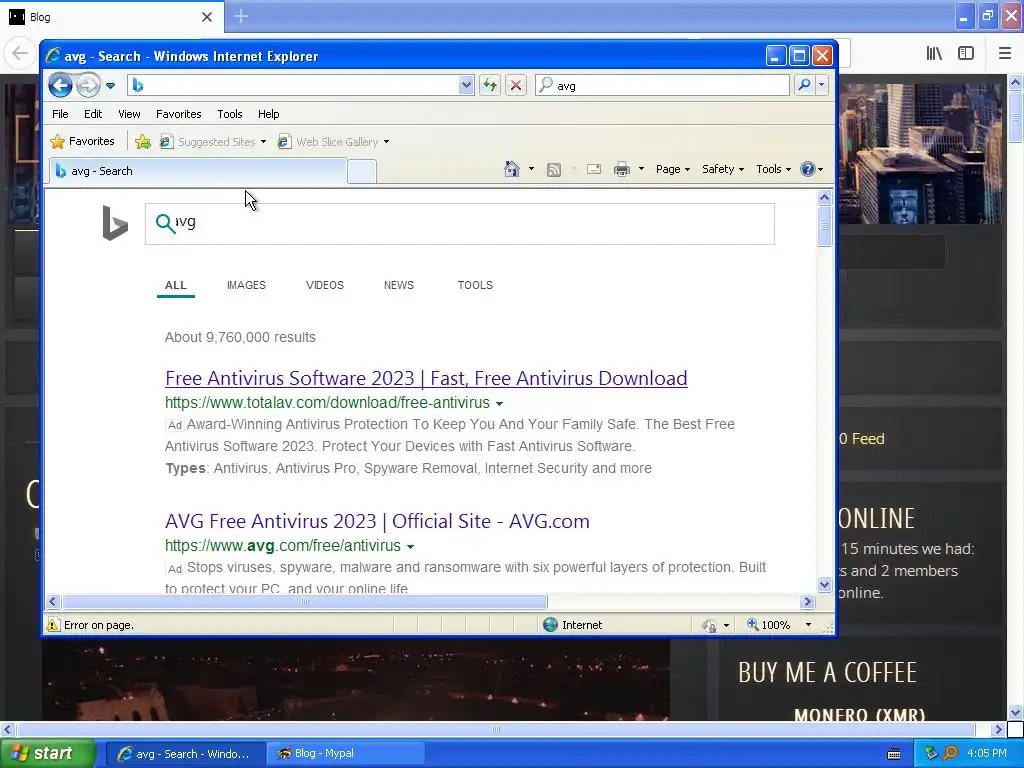Click the zoom magnifier icon in status bar
This screenshot has height=768, width=1024.
click(x=753, y=624)
